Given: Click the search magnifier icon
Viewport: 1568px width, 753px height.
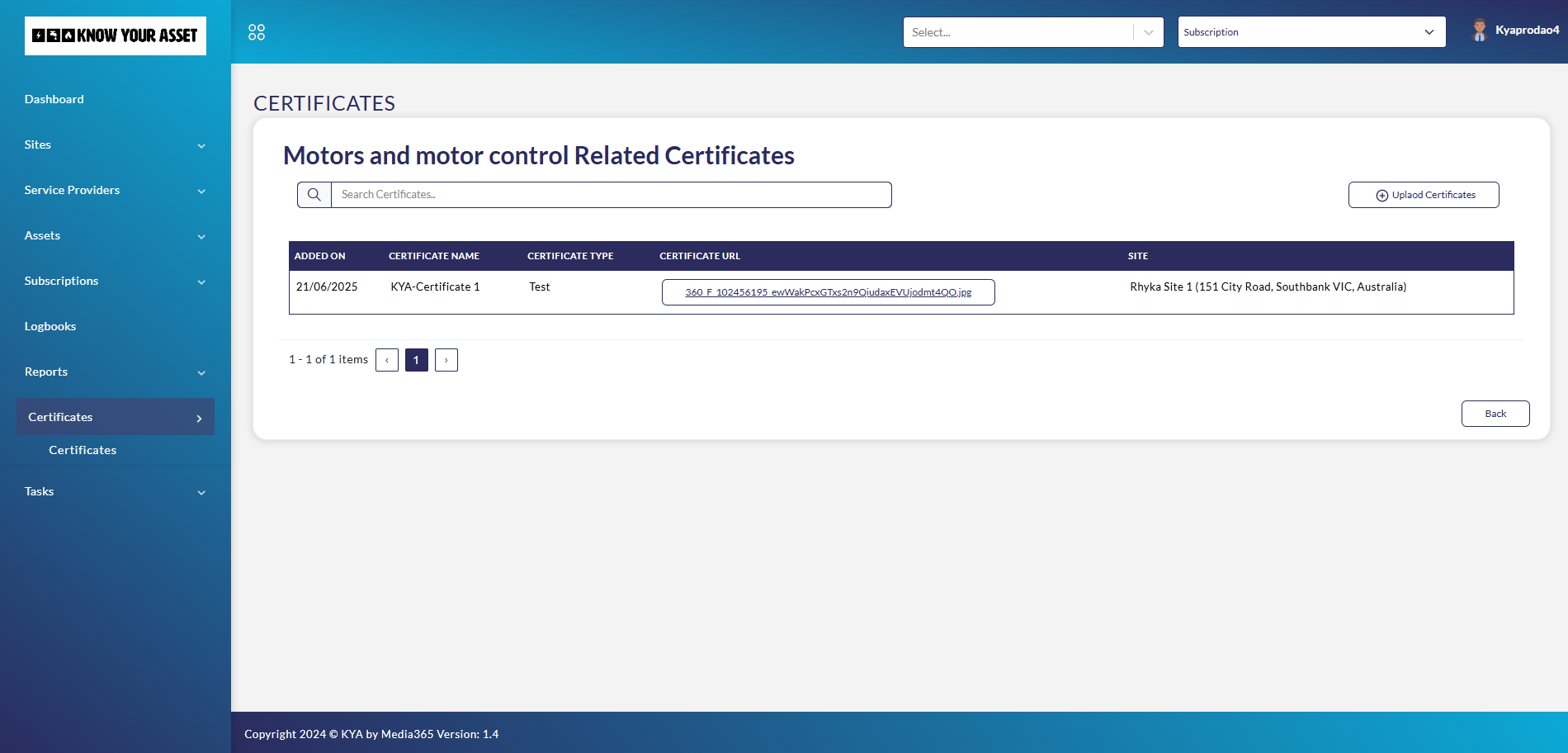Looking at the screenshot, I should pyautogui.click(x=314, y=195).
